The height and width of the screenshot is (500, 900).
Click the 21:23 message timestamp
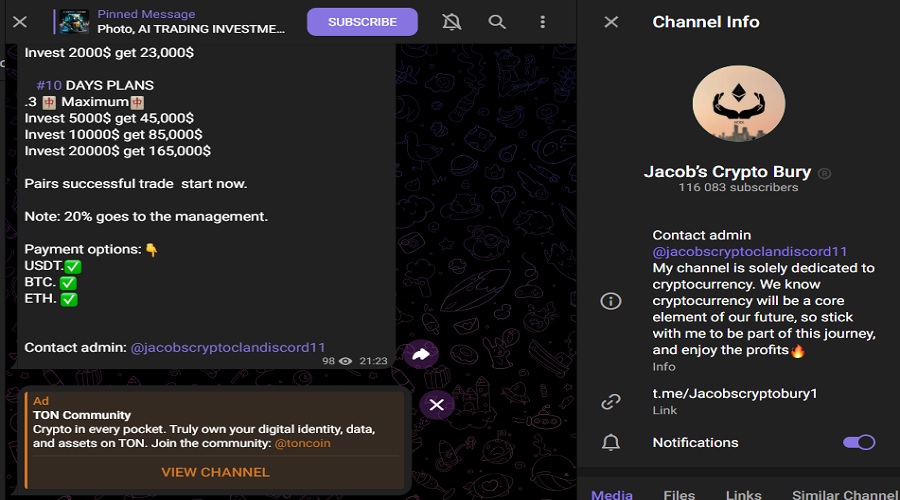[x=373, y=361]
